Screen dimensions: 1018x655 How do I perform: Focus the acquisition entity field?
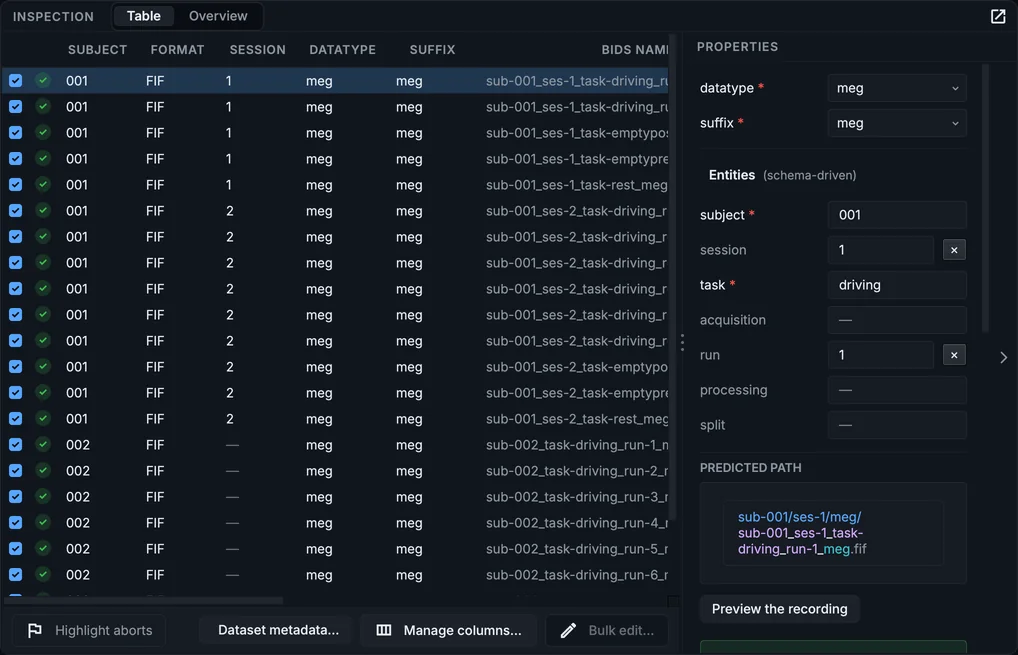(897, 320)
